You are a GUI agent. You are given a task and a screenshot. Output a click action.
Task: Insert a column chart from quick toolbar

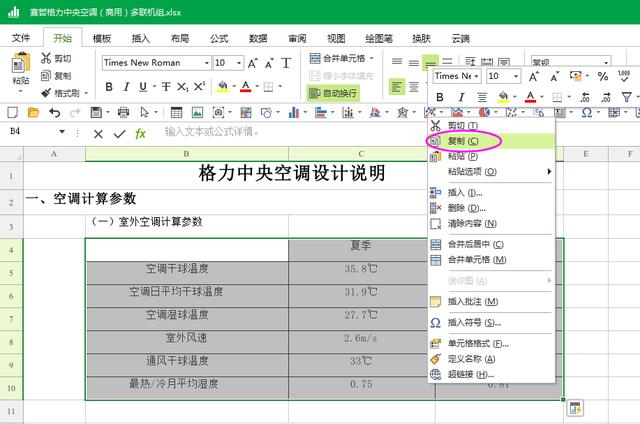click(293, 112)
